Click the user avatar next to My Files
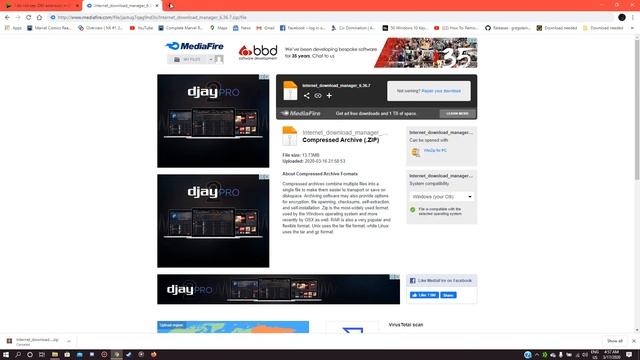The height and width of the screenshot is (360, 640). tap(219, 59)
